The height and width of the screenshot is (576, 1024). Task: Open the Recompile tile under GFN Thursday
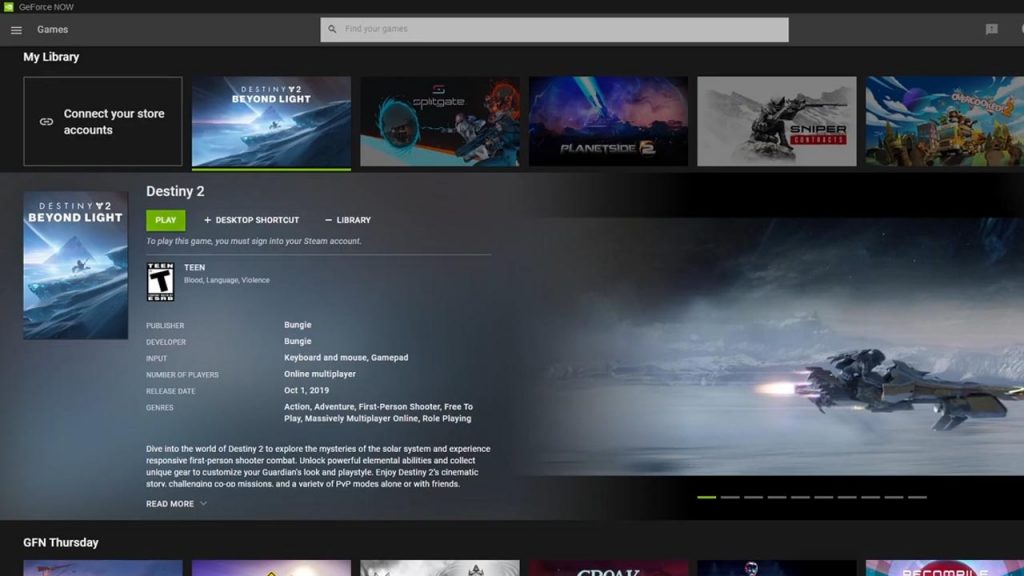tap(945, 568)
